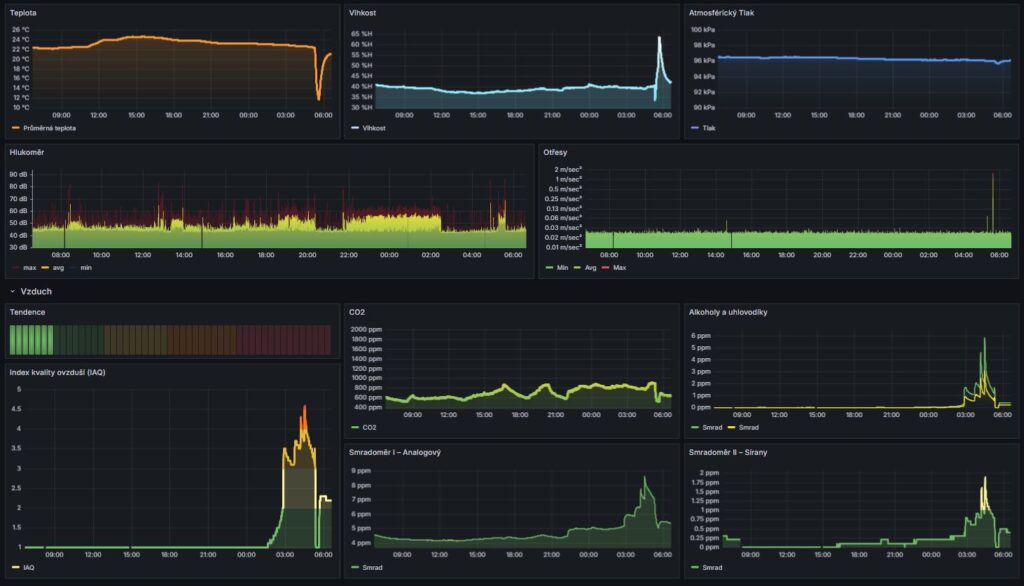1024x586 pixels.
Task: Click the CO2 panel title heading
Action: click(357, 312)
